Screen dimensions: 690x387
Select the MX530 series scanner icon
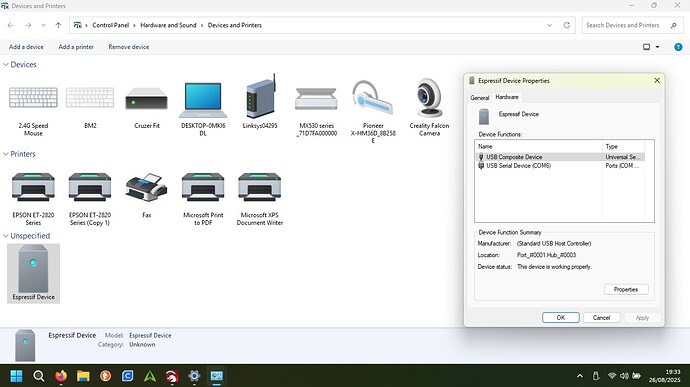pyautogui.click(x=316, y=99)
